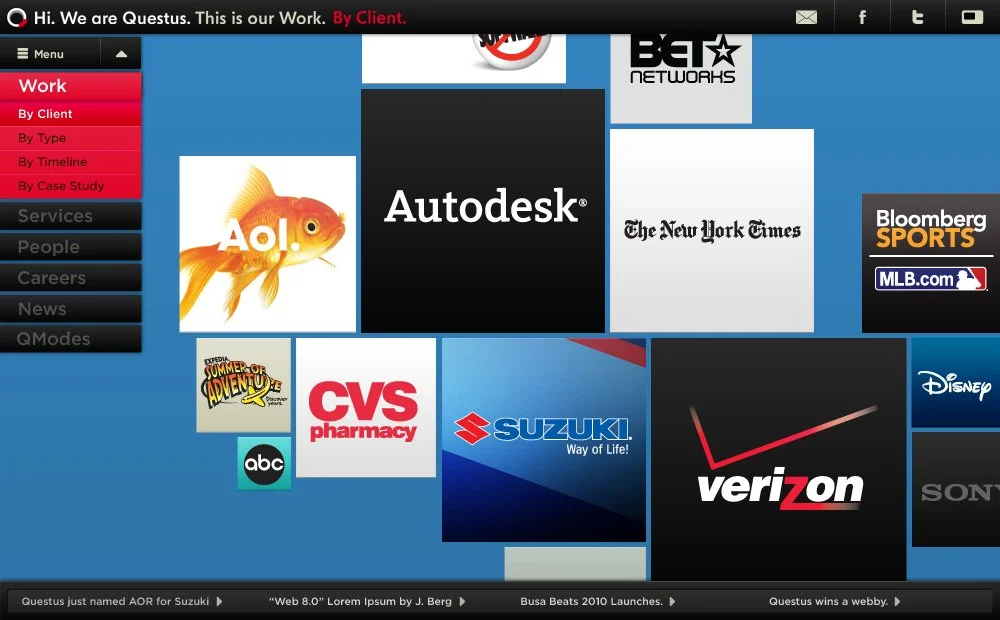Choose By Client submenu item
The height and width of the screenshot is (620, 1000).
(x=70, y=114)
